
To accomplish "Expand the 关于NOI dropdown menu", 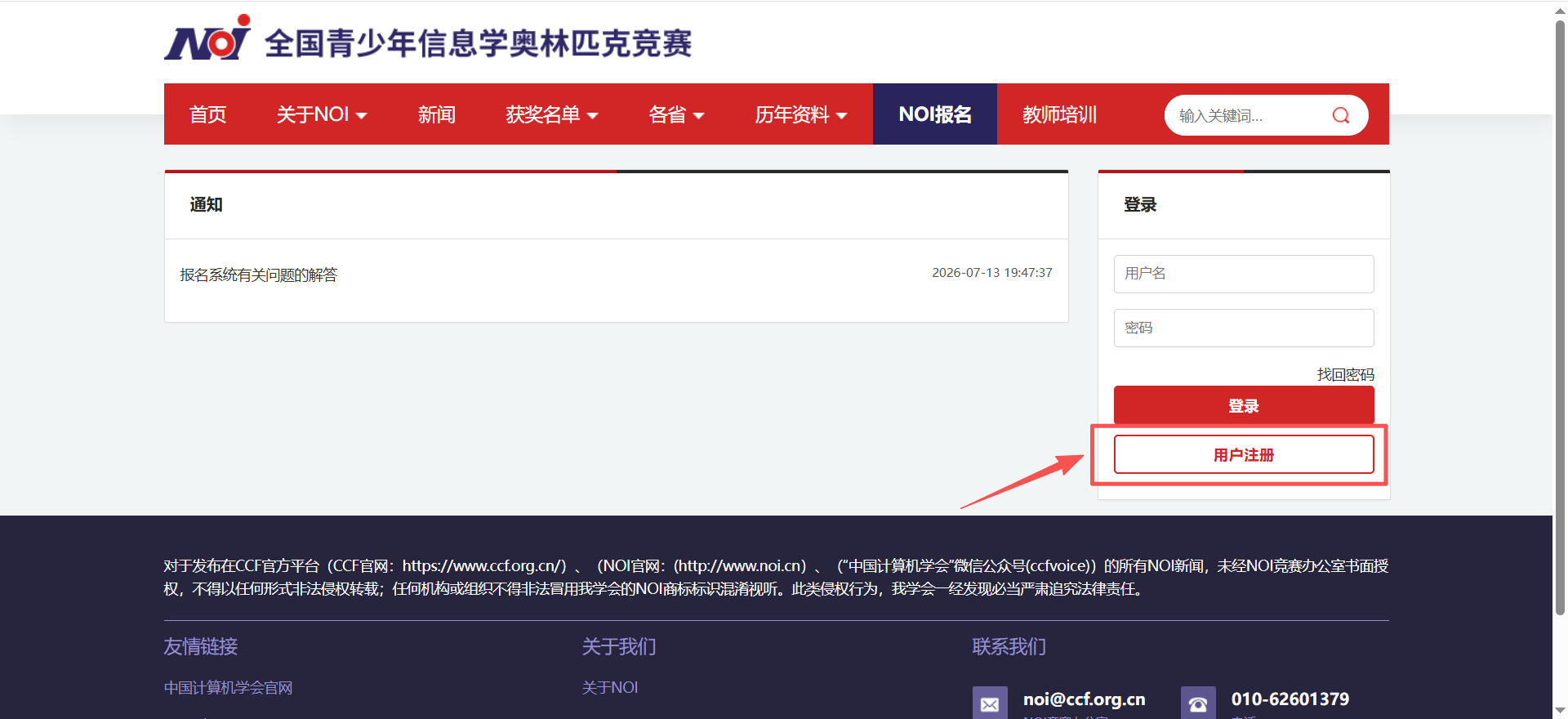I will pos(322,114).
